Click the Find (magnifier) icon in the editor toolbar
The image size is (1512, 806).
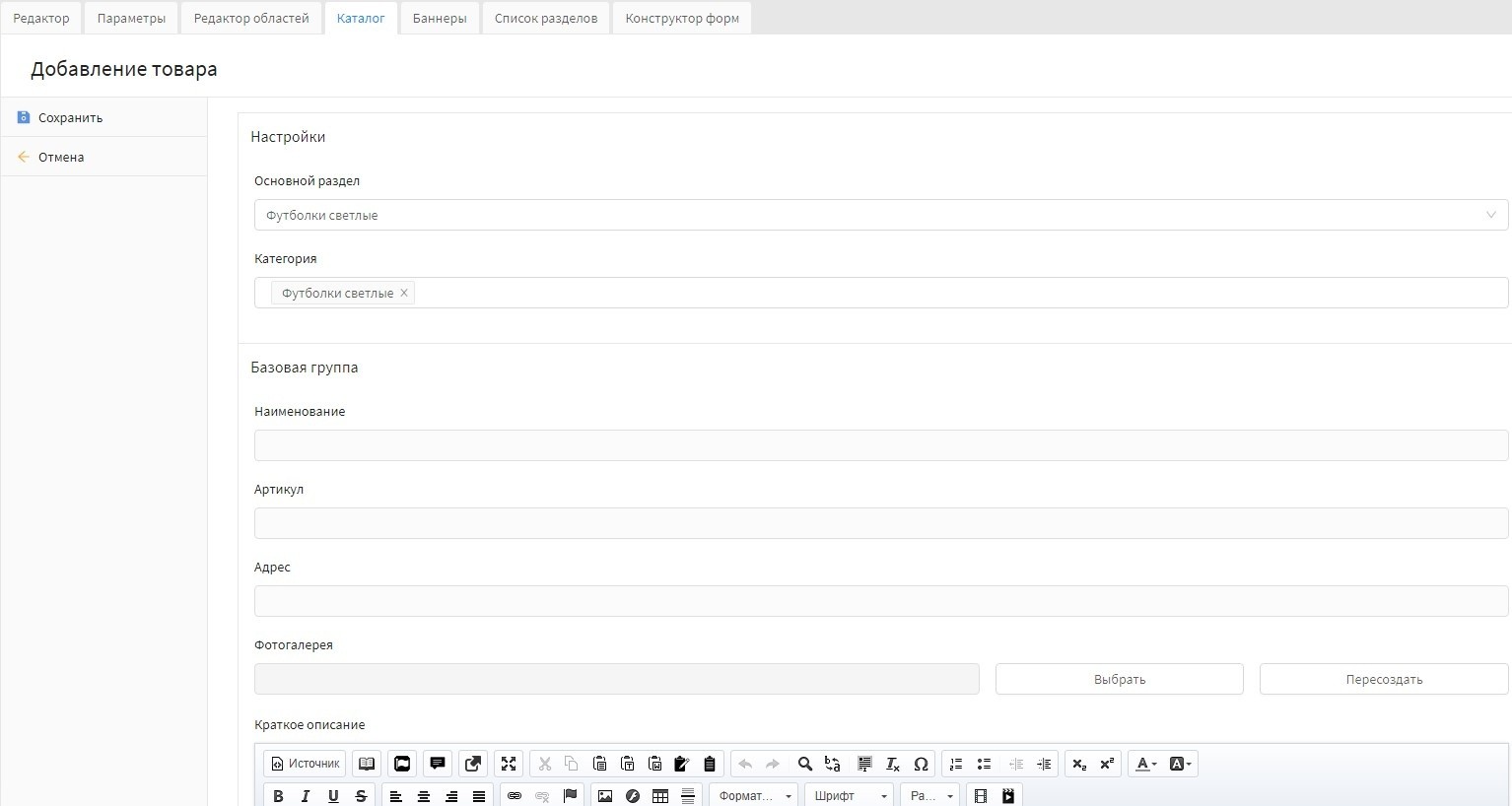(x=804, y=764)
